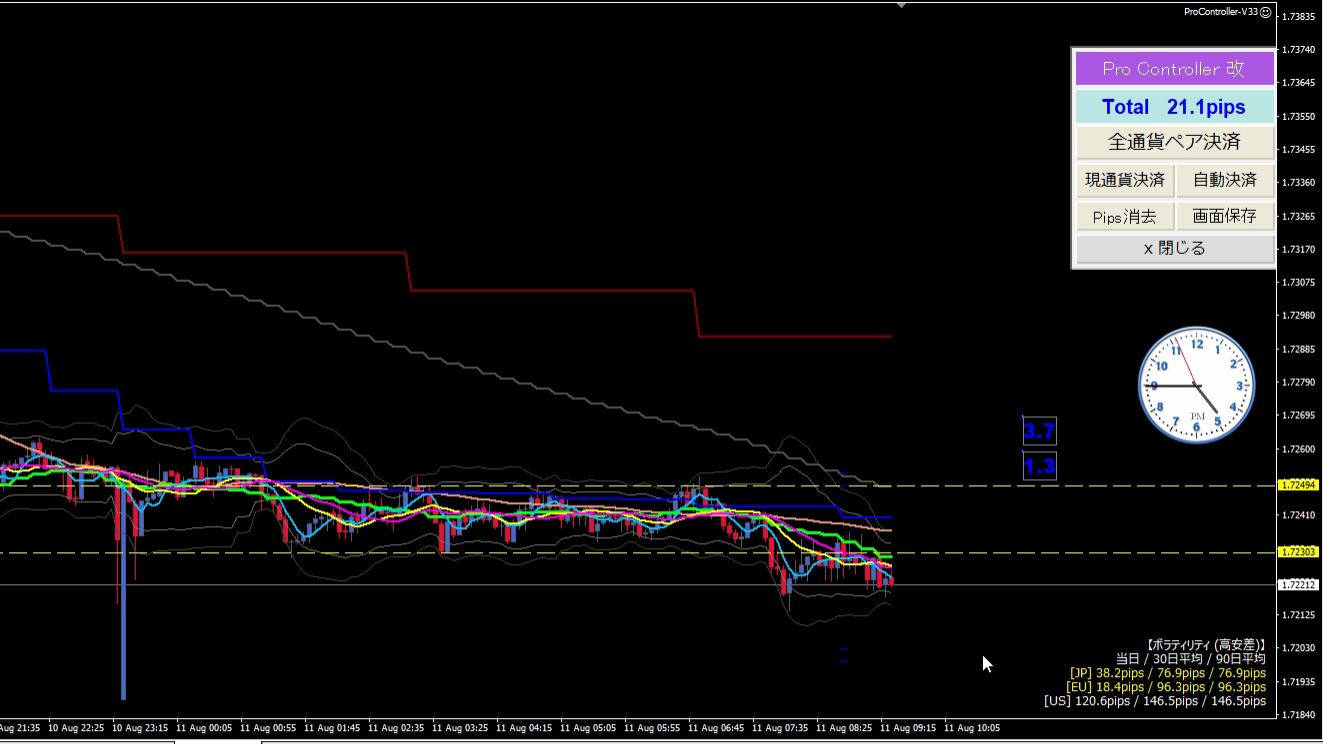Click the 11 Aug 10:05 time axis label
Image resolution: width=1323 pixels, height=744 pixels.
tap(972, 728)
